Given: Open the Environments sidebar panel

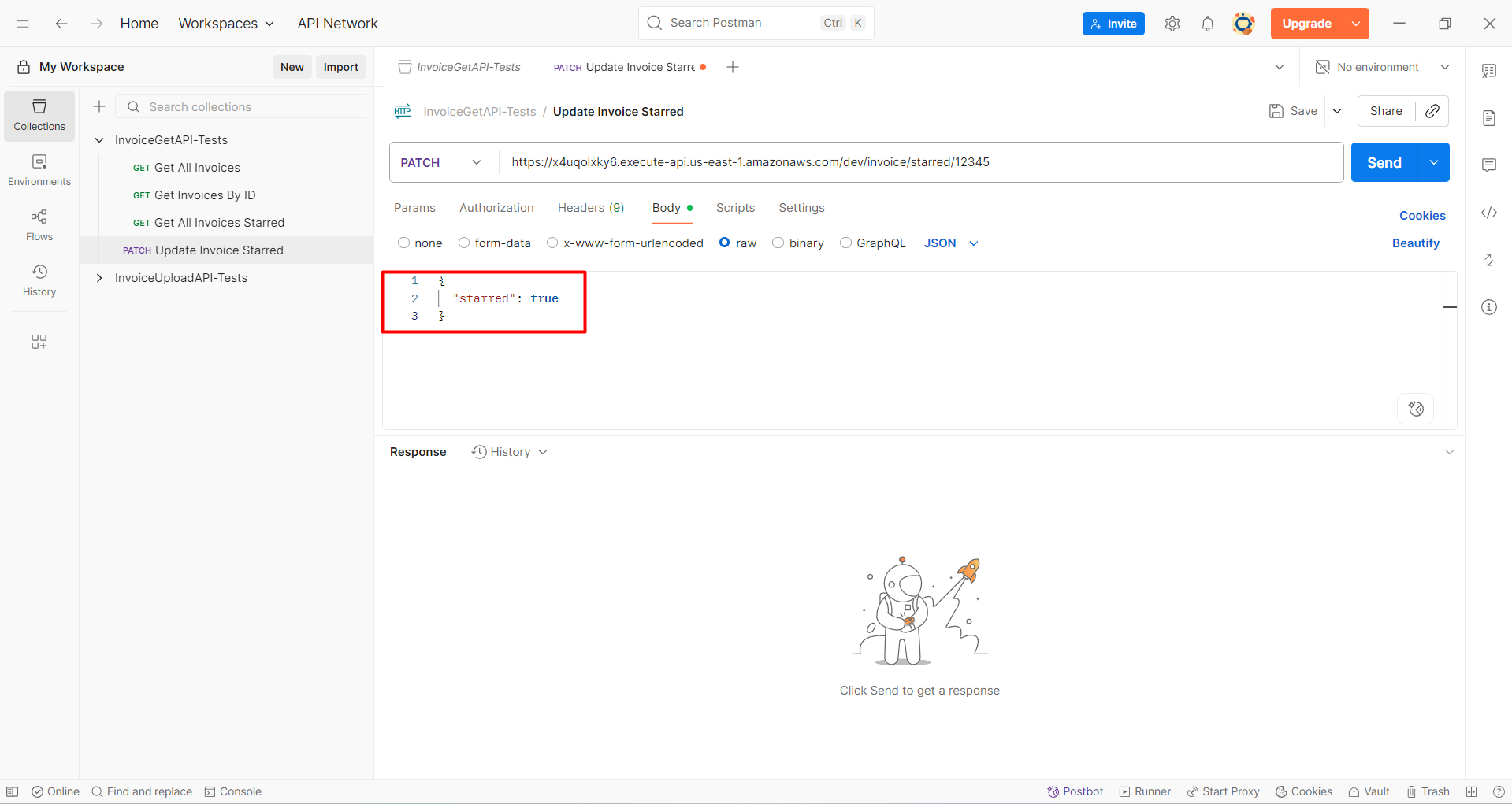Looking at the screenshot, I should (39, 169).
